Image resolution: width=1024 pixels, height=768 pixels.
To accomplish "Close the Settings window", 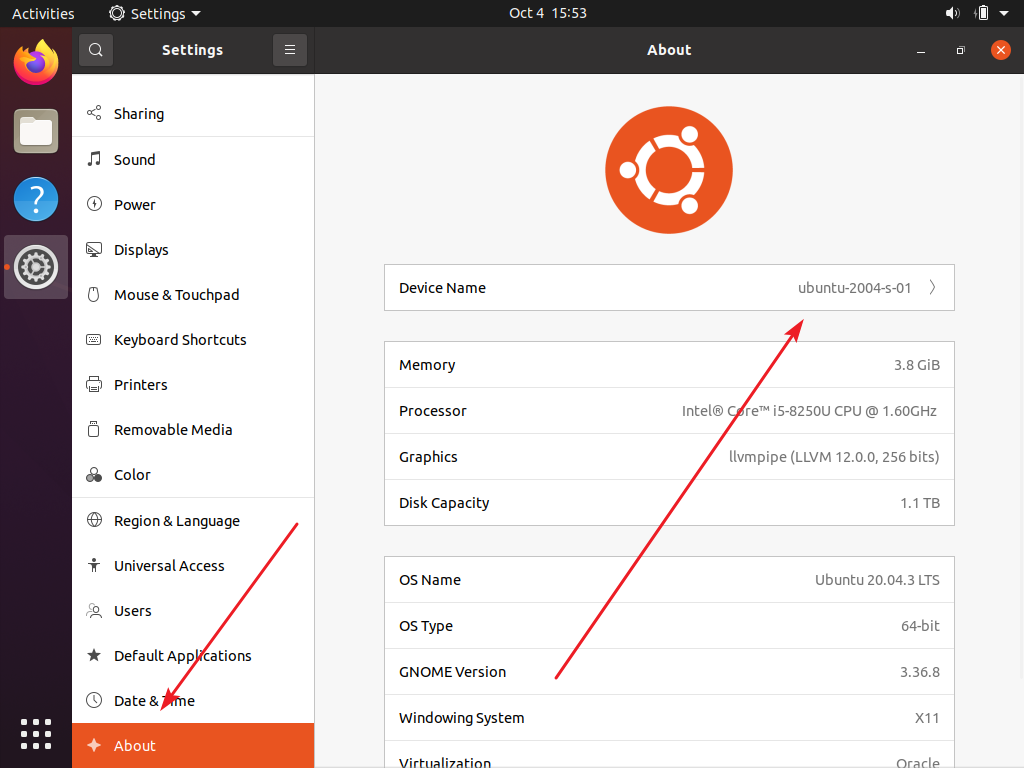I will click(x=1000, y=50).
